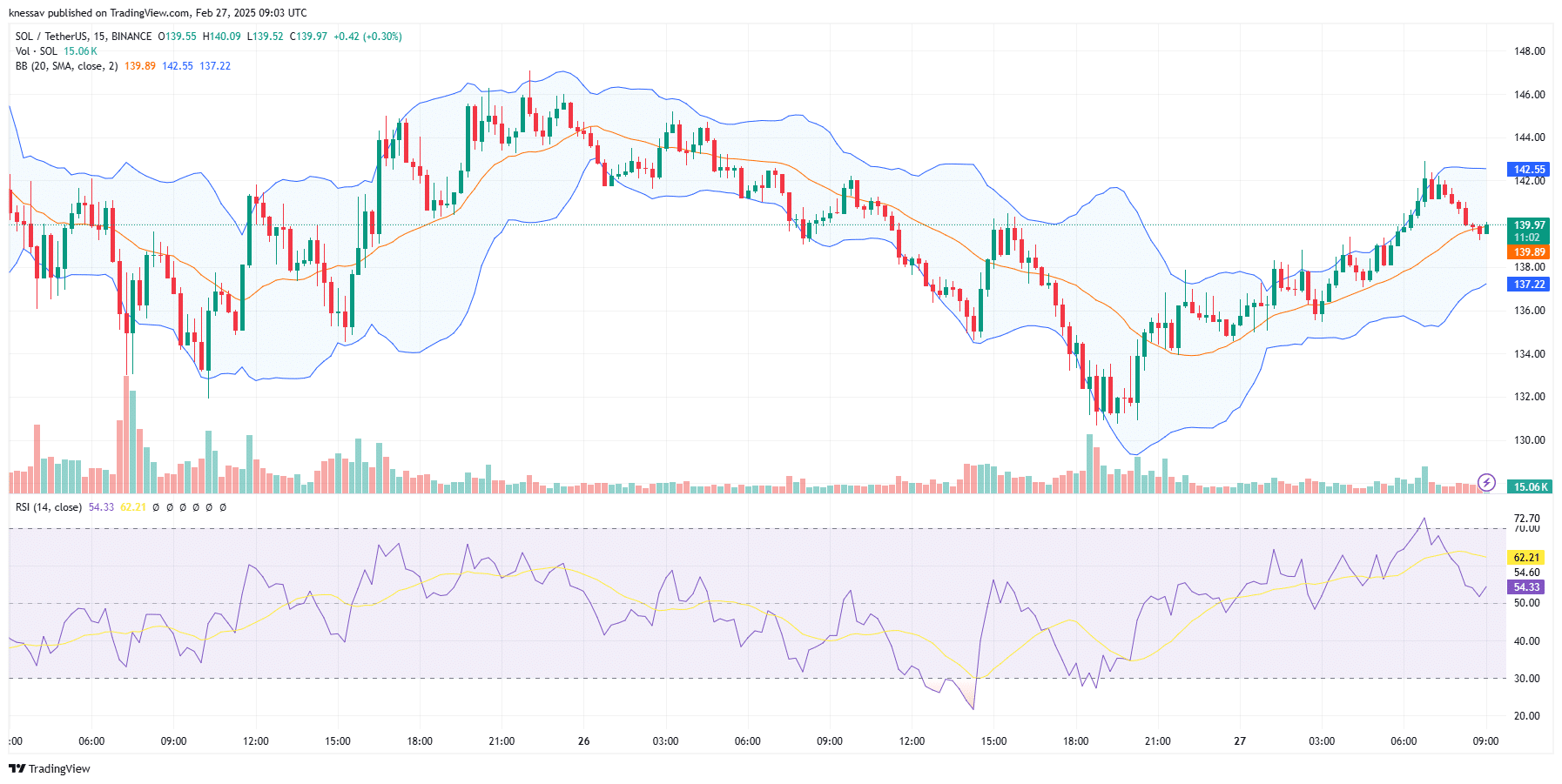Click the 134.00 price scale label

[x=1530, y=354]
